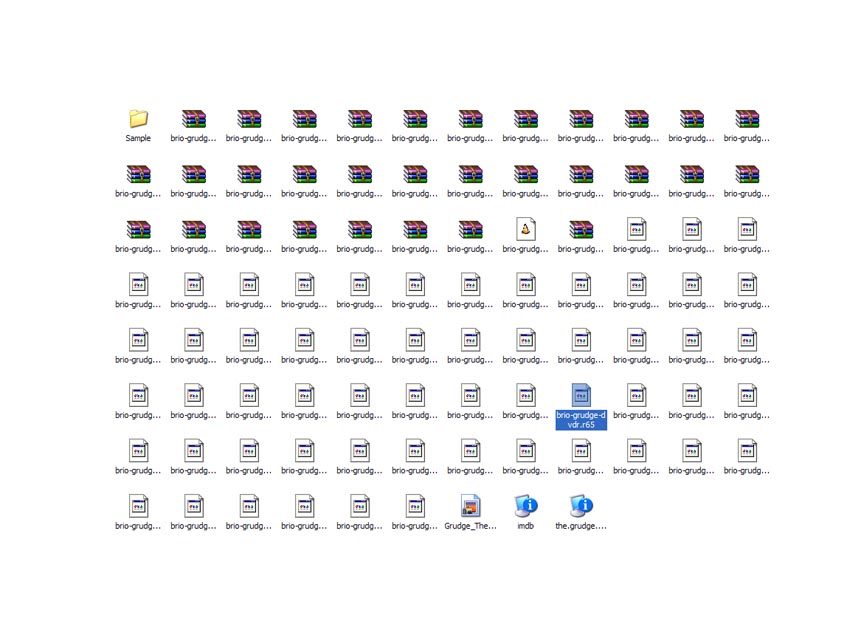Select archive icon directly above the VLC cone file

coord(525,174)
